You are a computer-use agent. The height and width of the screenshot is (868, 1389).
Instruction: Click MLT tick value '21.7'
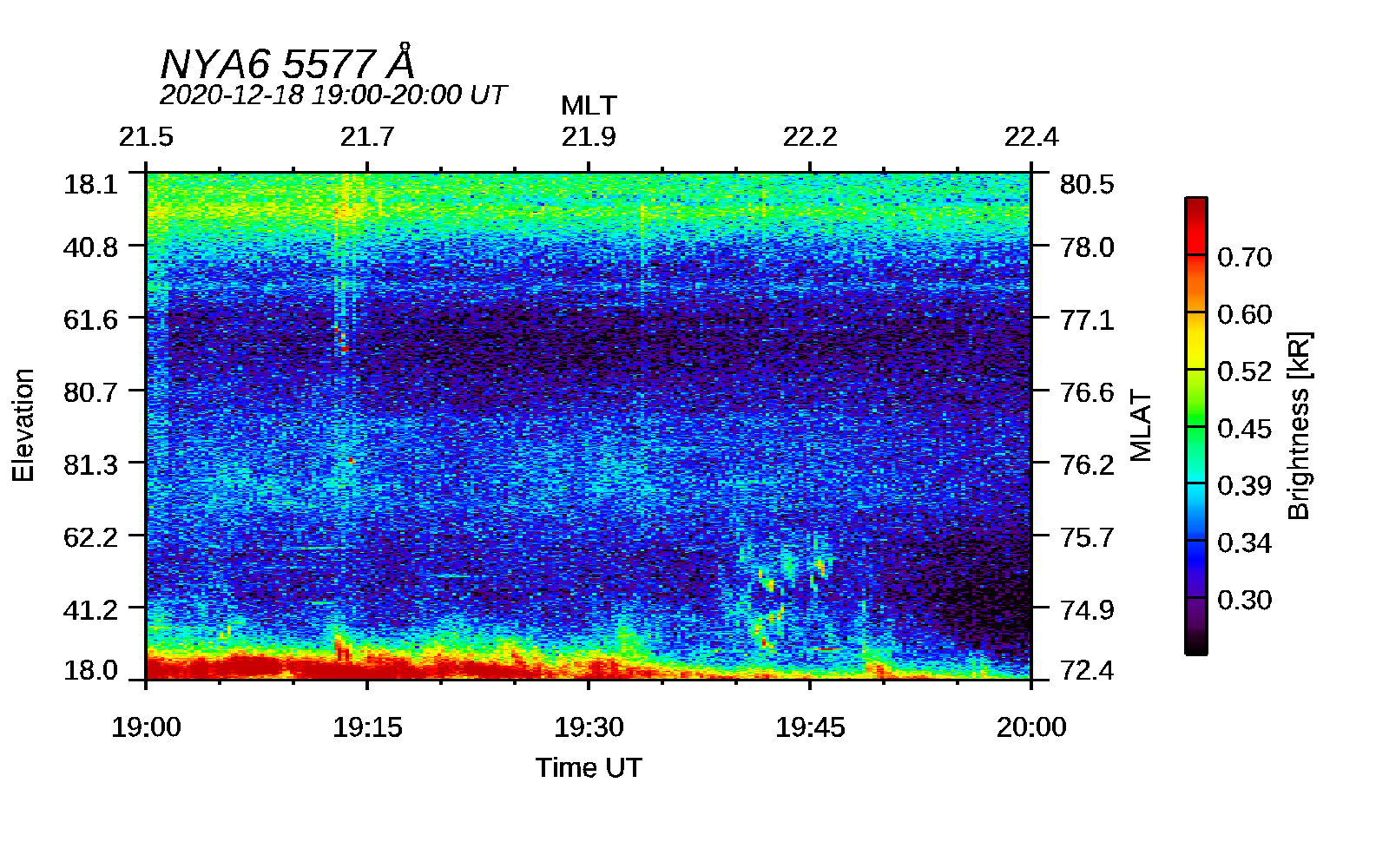367,137
